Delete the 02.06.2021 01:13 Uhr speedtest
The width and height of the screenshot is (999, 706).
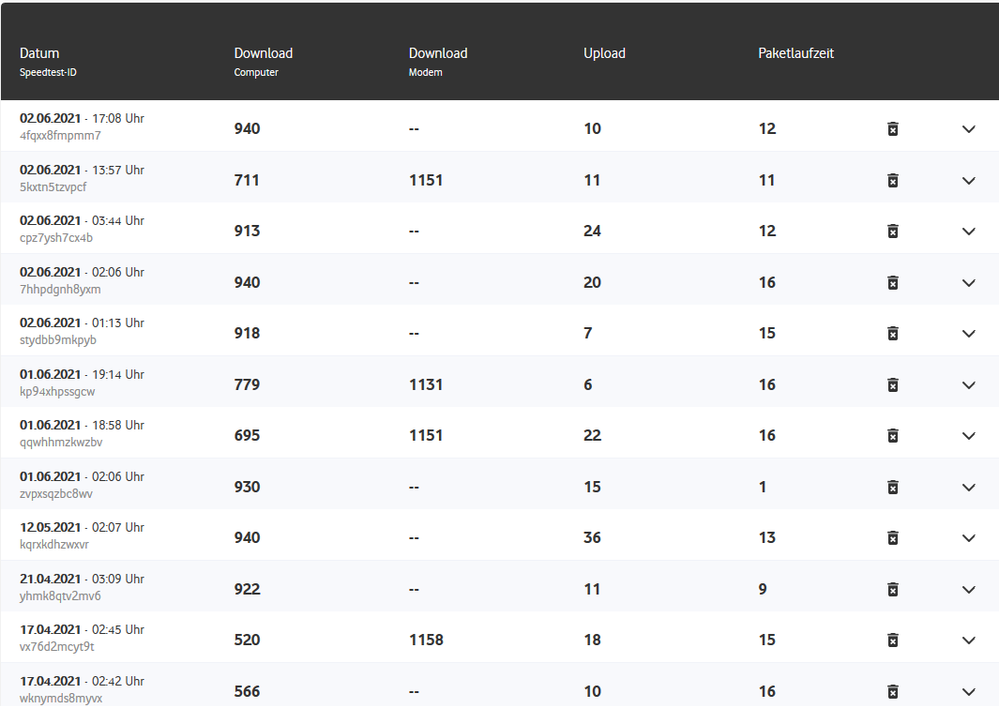pyautogui.click(x=892, y=333)
